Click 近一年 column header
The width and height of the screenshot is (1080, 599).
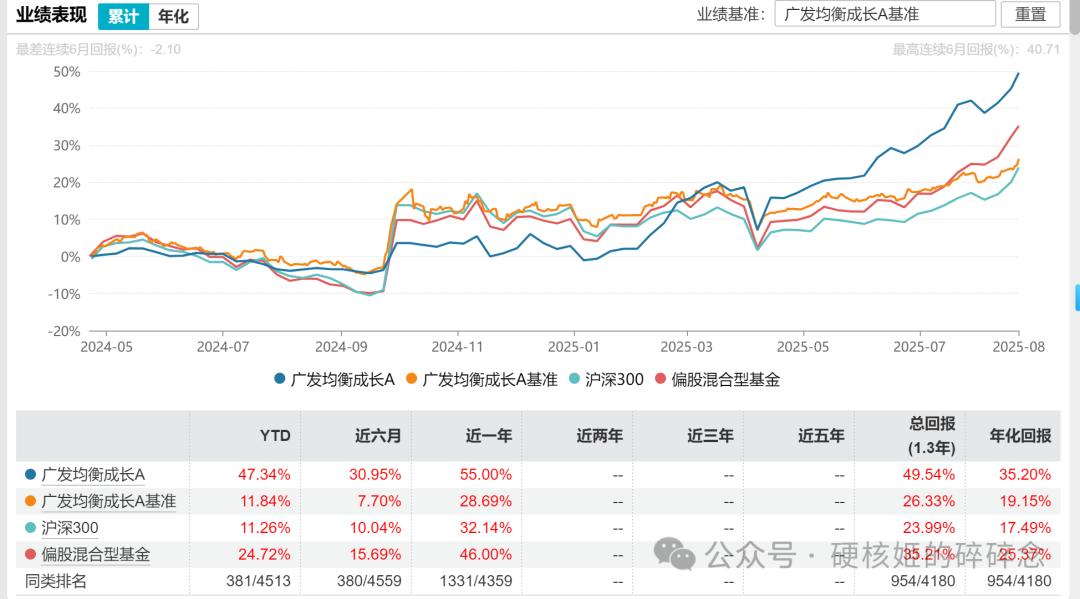(489, 436)
